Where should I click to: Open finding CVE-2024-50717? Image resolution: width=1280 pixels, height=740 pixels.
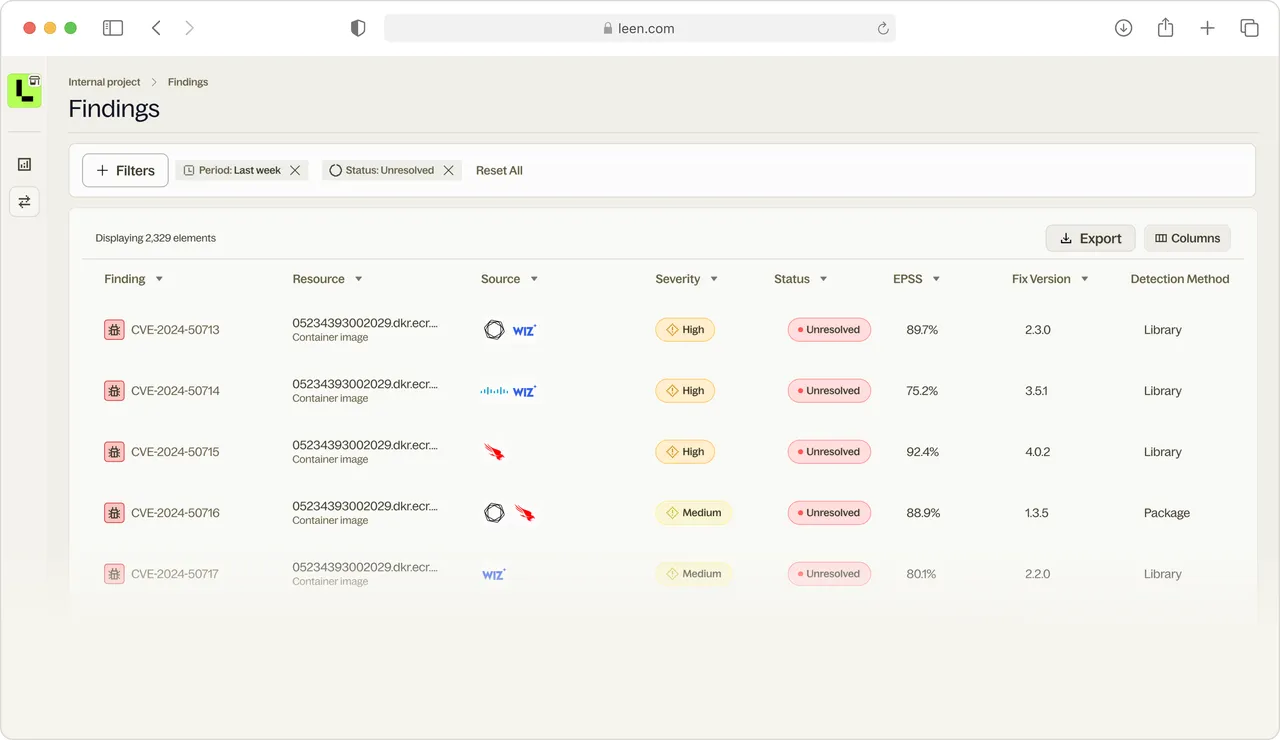click(175, 574)
